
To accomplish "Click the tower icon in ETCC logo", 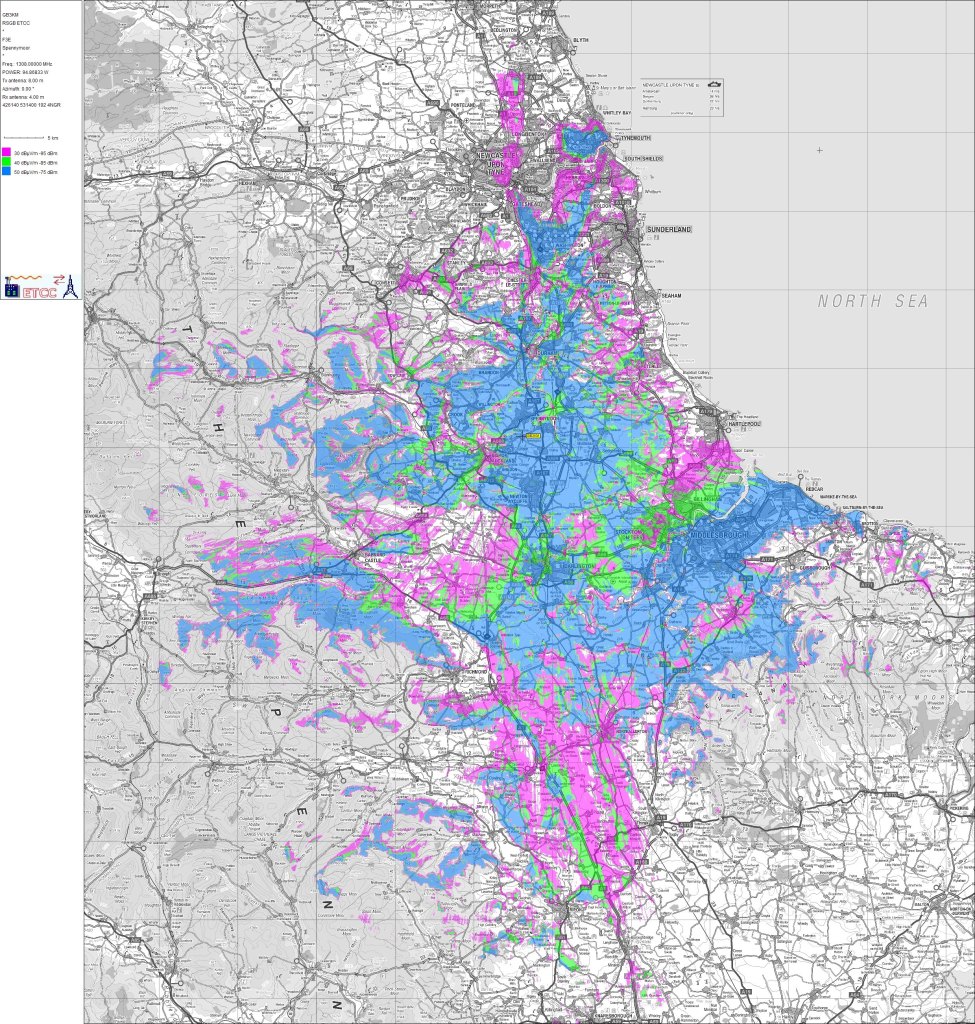I will click(x=69, y=287).
